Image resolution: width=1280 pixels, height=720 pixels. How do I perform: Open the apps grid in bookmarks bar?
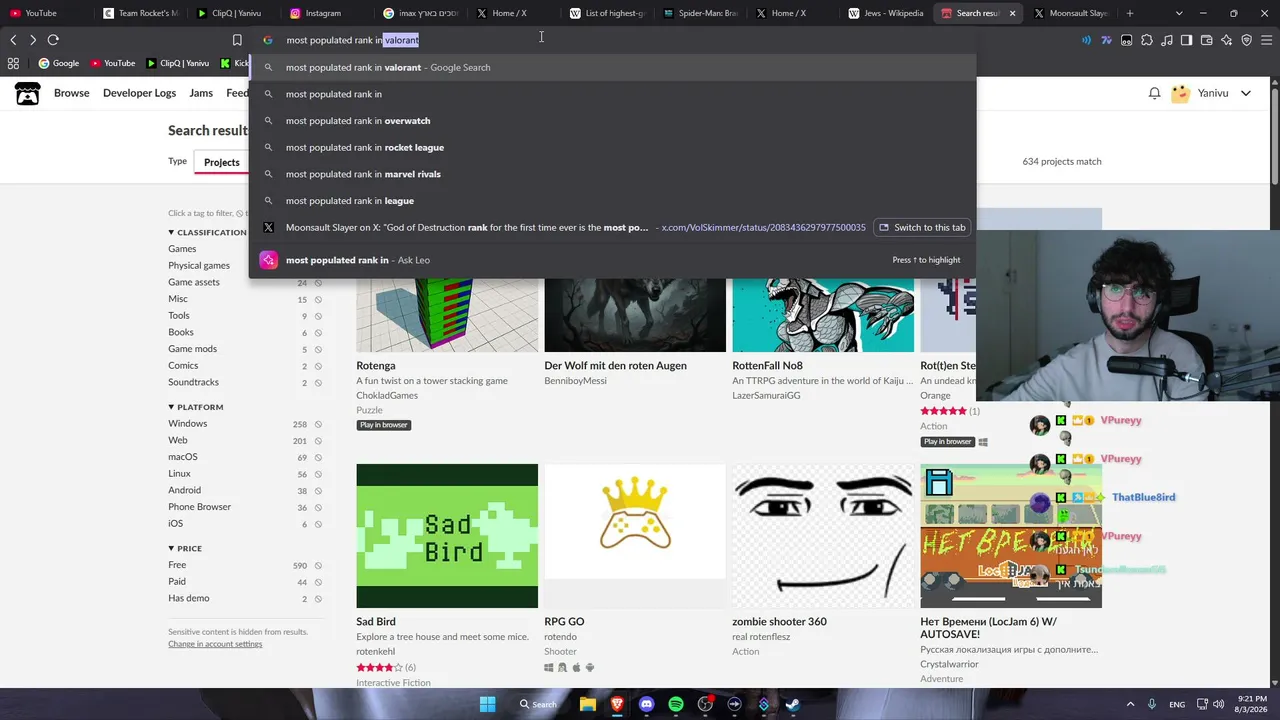[x=13, y=63]
